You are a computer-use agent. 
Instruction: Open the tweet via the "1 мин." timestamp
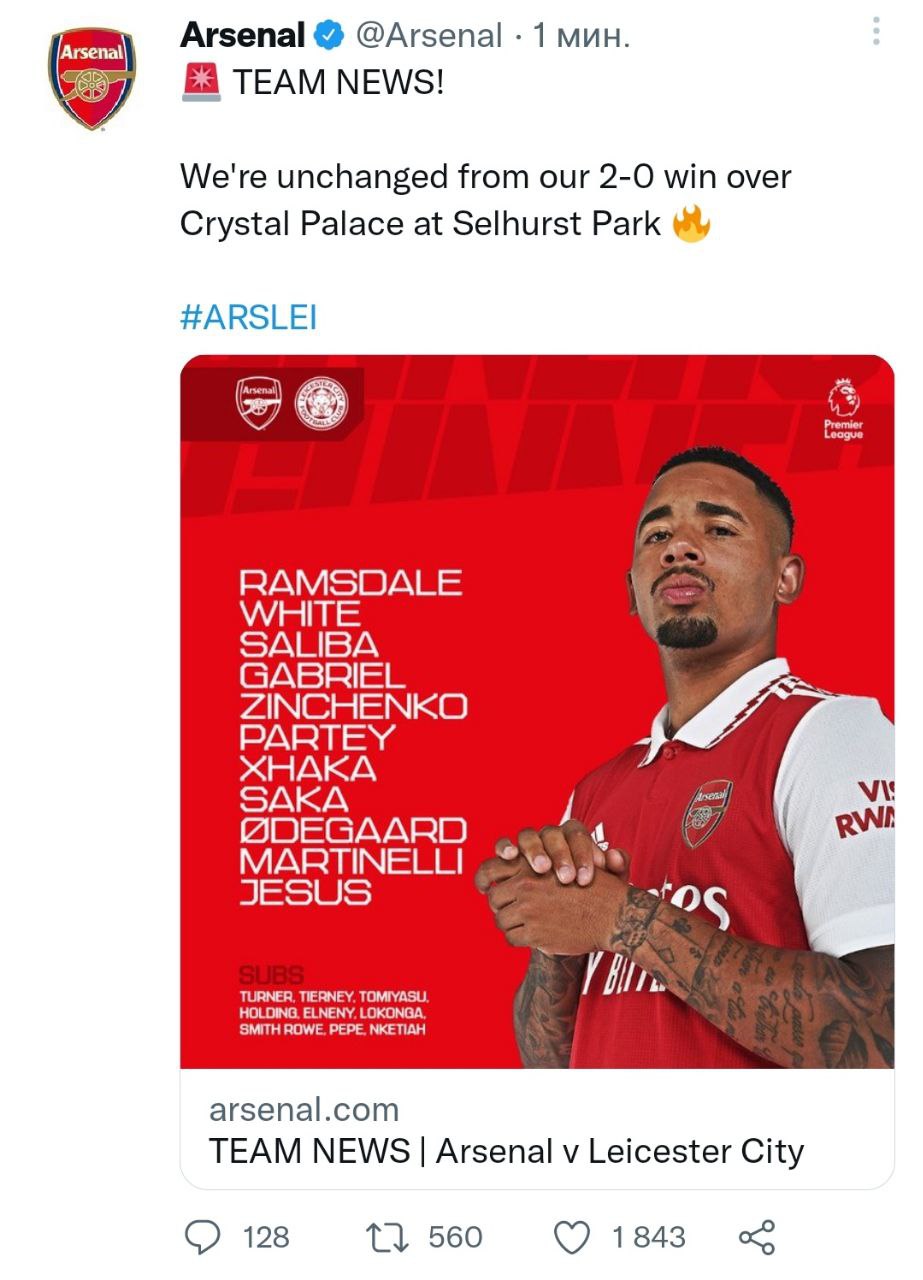580,36
